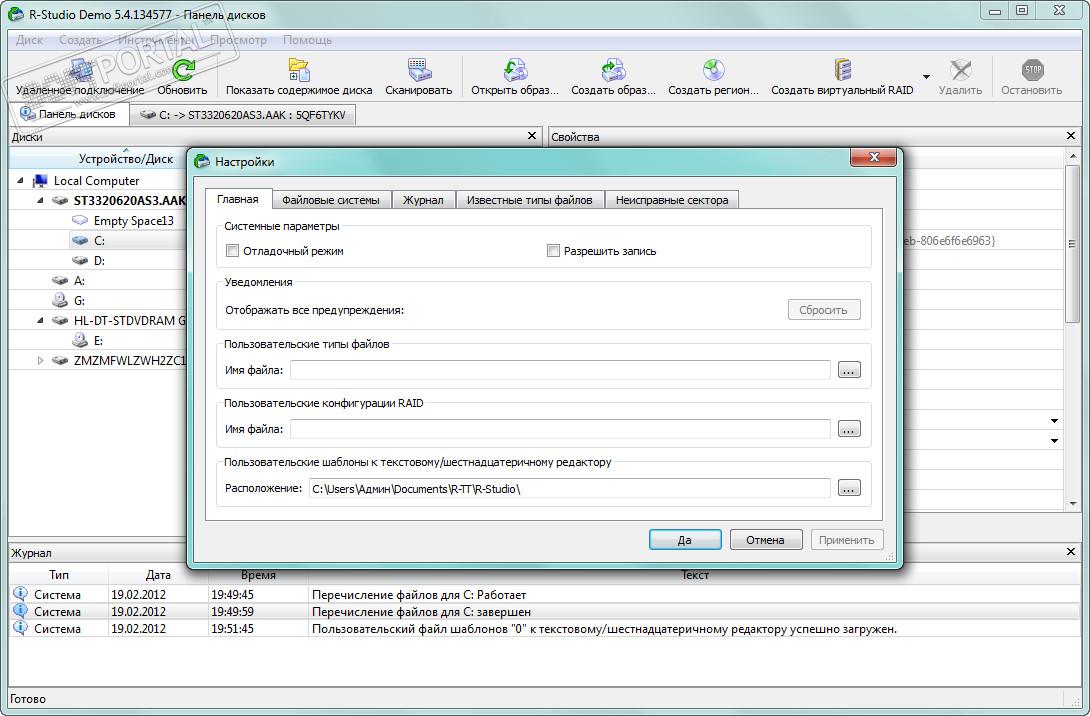This screenshot has width=1090, height=716.
Task: Click info icon of 19:51:45 log entry
Action: [20, 628]
